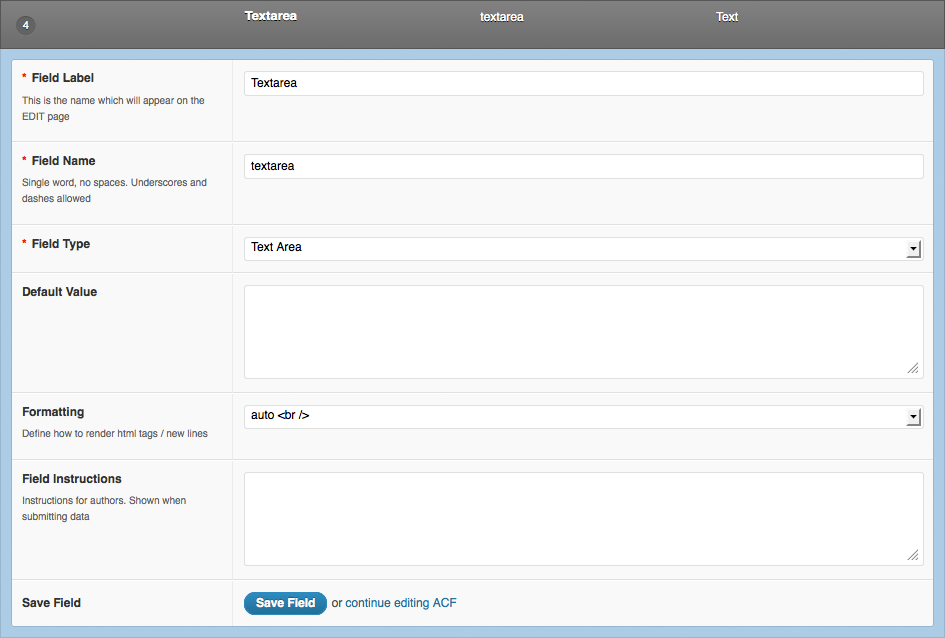Viewport: 945px width, 638px height.
Task: Focus the Field Name text input
Action: pyautogui.click(x=583, y=167)
